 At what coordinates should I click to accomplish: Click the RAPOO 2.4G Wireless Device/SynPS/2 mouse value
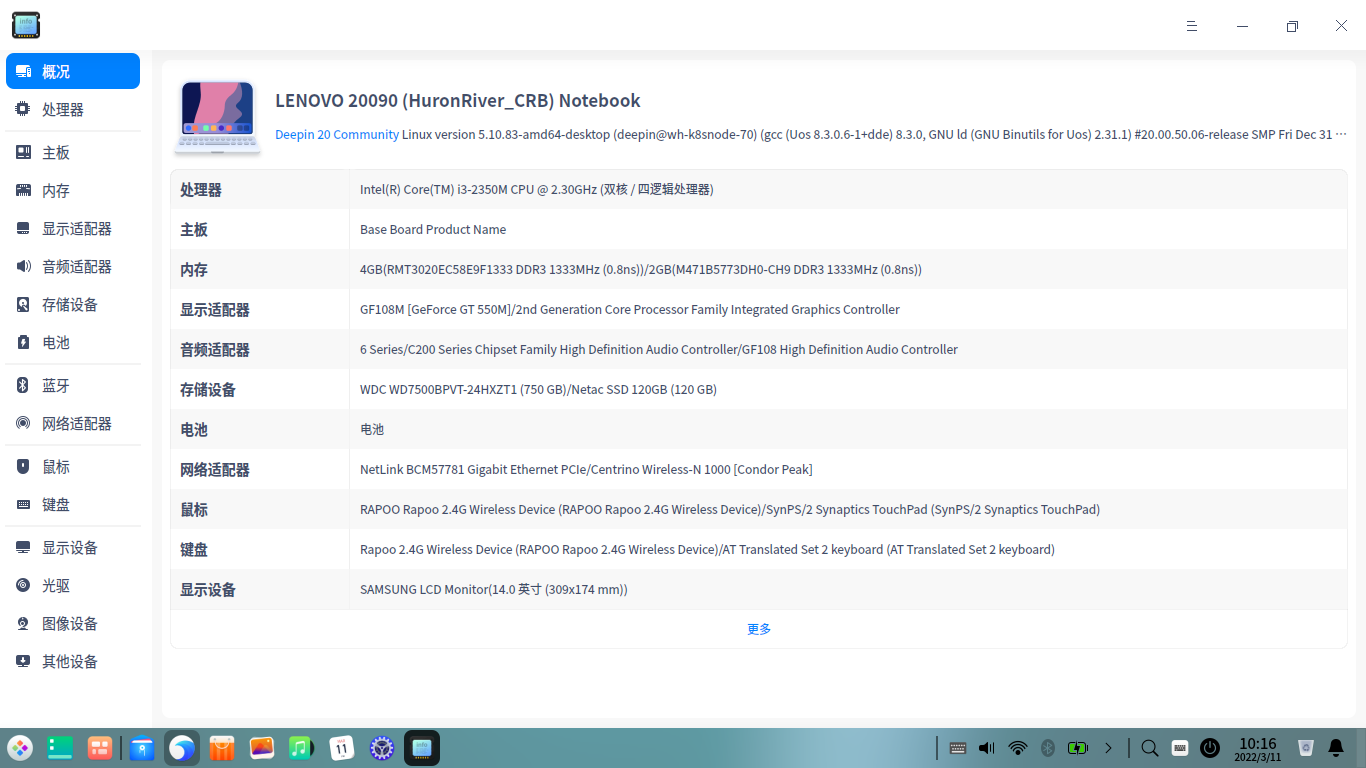(730, 509)
